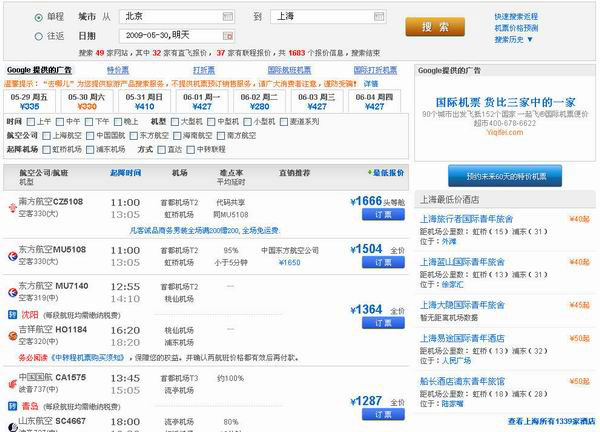600x432 pixels.
Task: Click date field showing 2009-05-30
Action: (x=177, y=36)
